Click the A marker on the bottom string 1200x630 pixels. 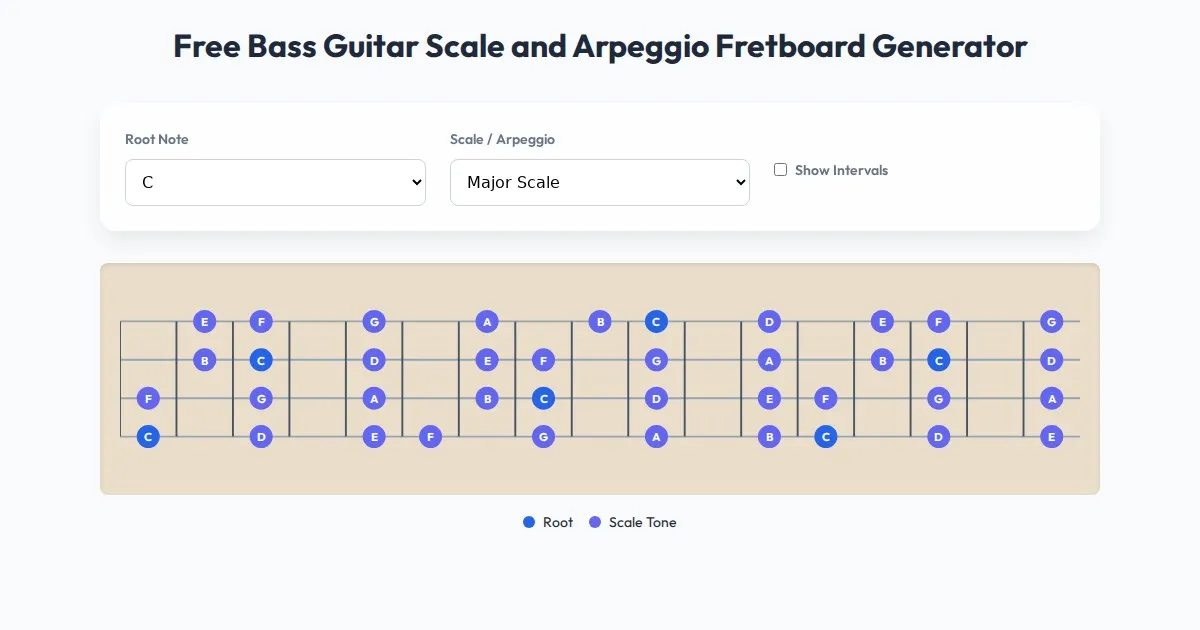click(x=656, y=436)
